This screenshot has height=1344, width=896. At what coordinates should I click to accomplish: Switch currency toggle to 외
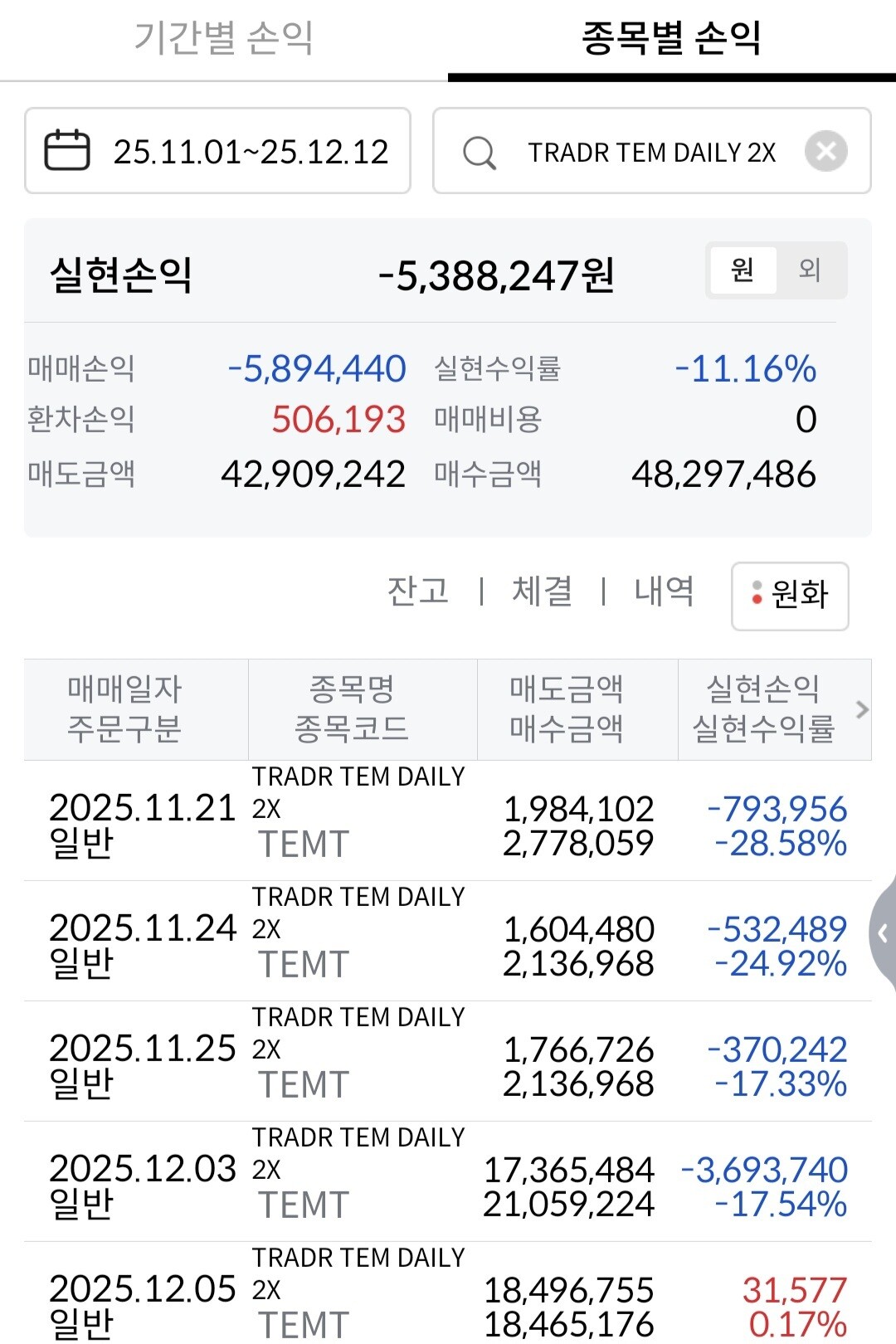810,270
